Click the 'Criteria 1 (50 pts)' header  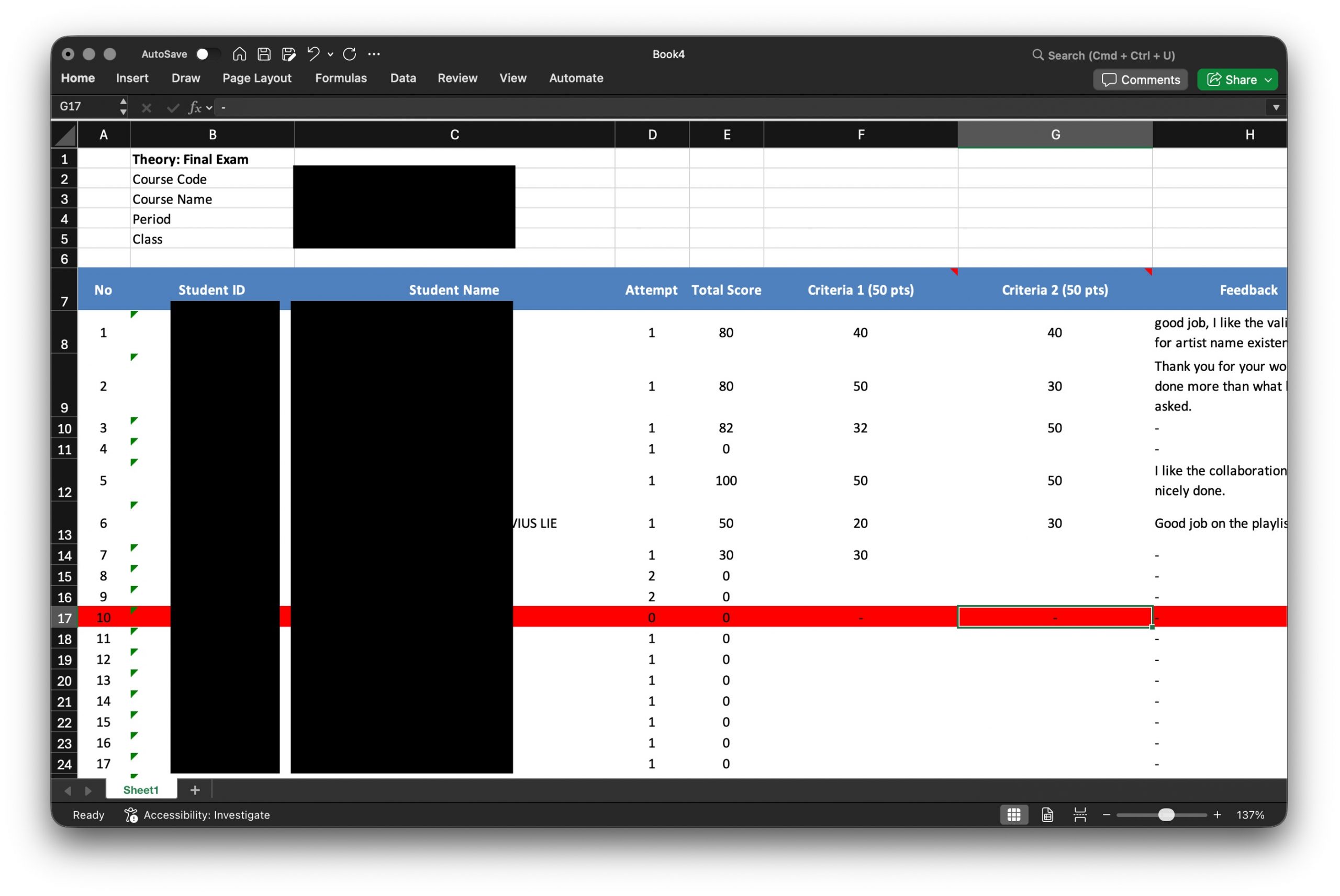click(x=861, y=290)
